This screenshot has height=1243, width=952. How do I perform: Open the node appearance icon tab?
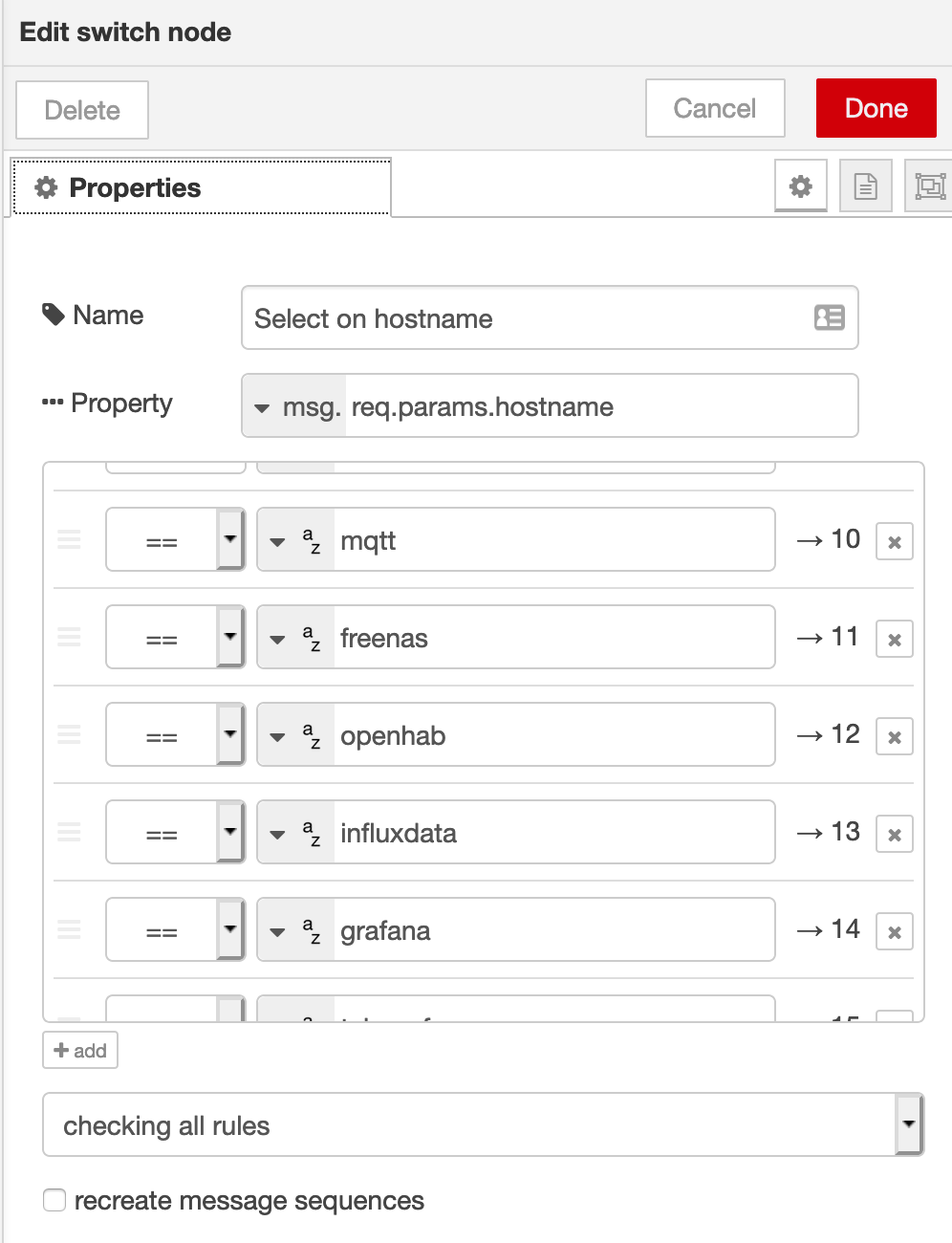tap(928, 186)
